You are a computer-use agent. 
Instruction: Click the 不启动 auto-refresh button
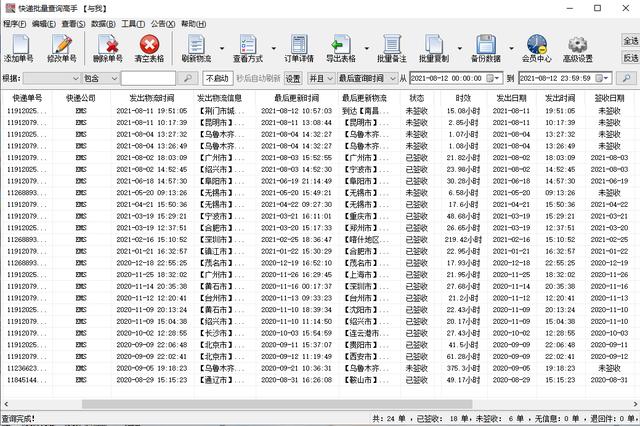coord(218,78)
